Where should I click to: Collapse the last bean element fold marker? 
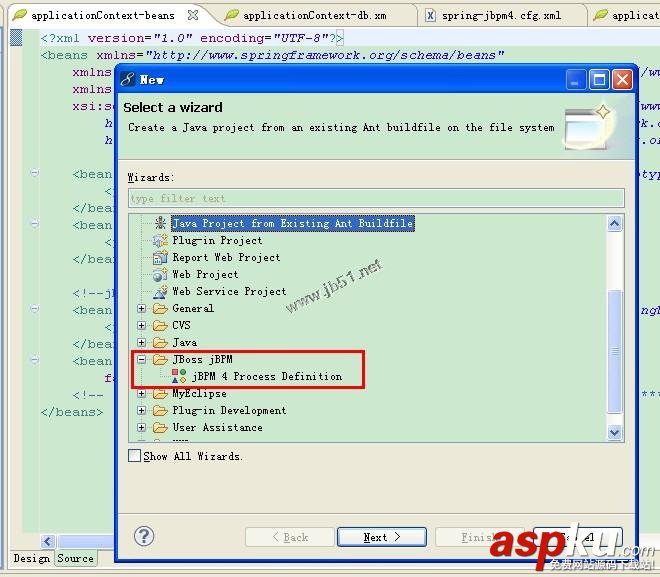[x=35, y=360]
